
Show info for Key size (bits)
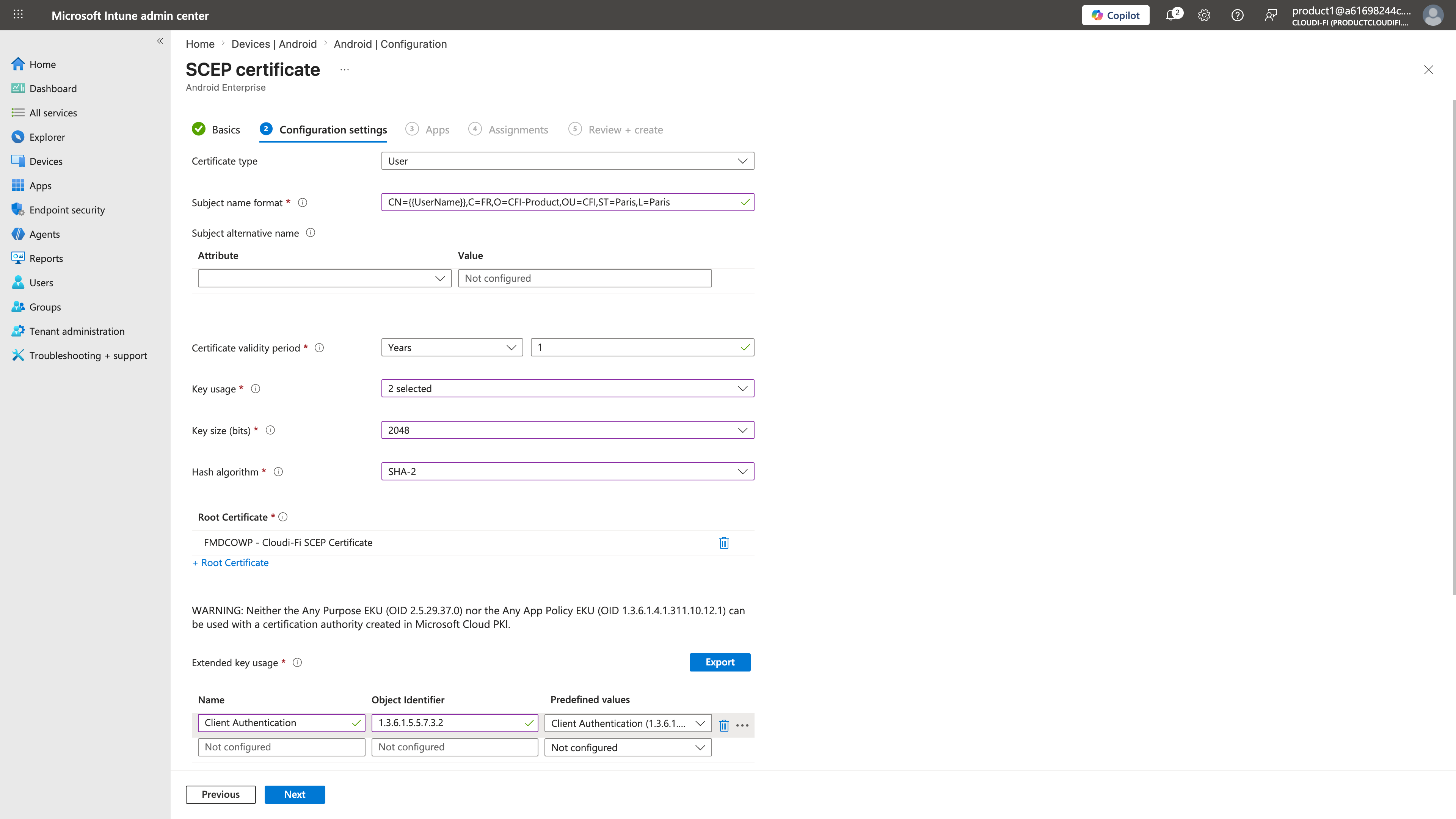[270, 430]
